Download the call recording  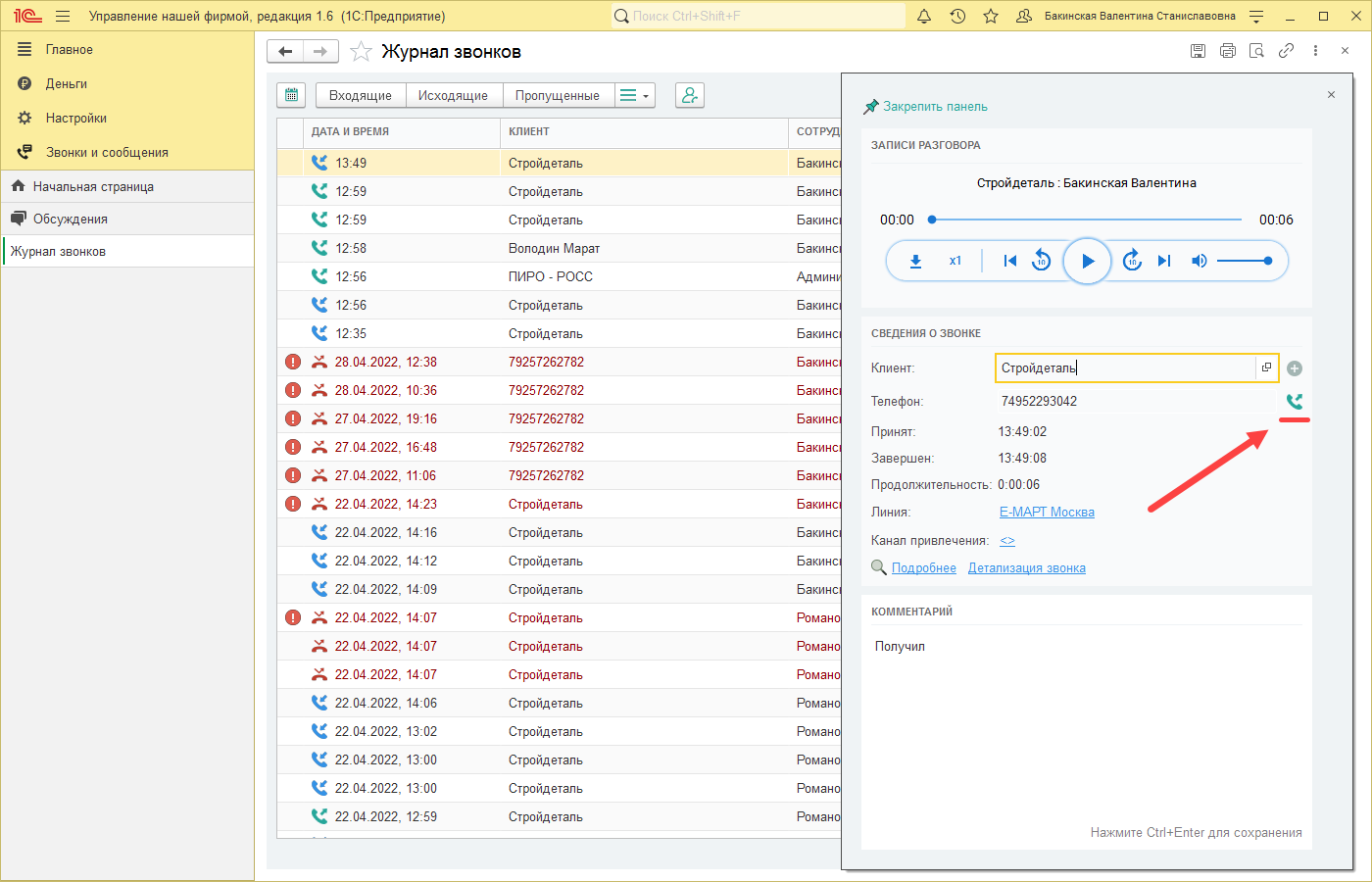tap(915, 262)
